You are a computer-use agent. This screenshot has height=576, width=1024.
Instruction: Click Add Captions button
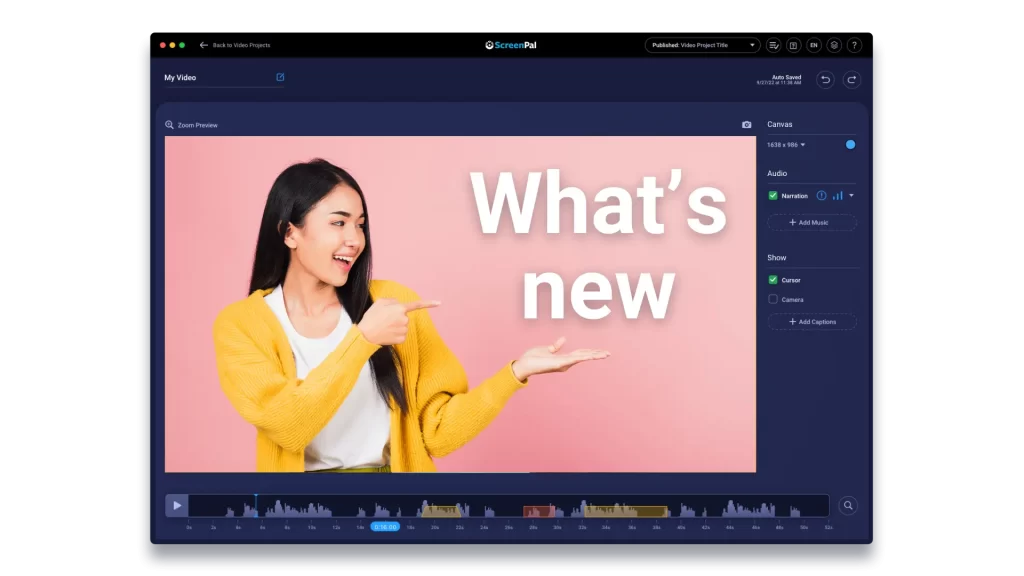[x=812, y=322]
